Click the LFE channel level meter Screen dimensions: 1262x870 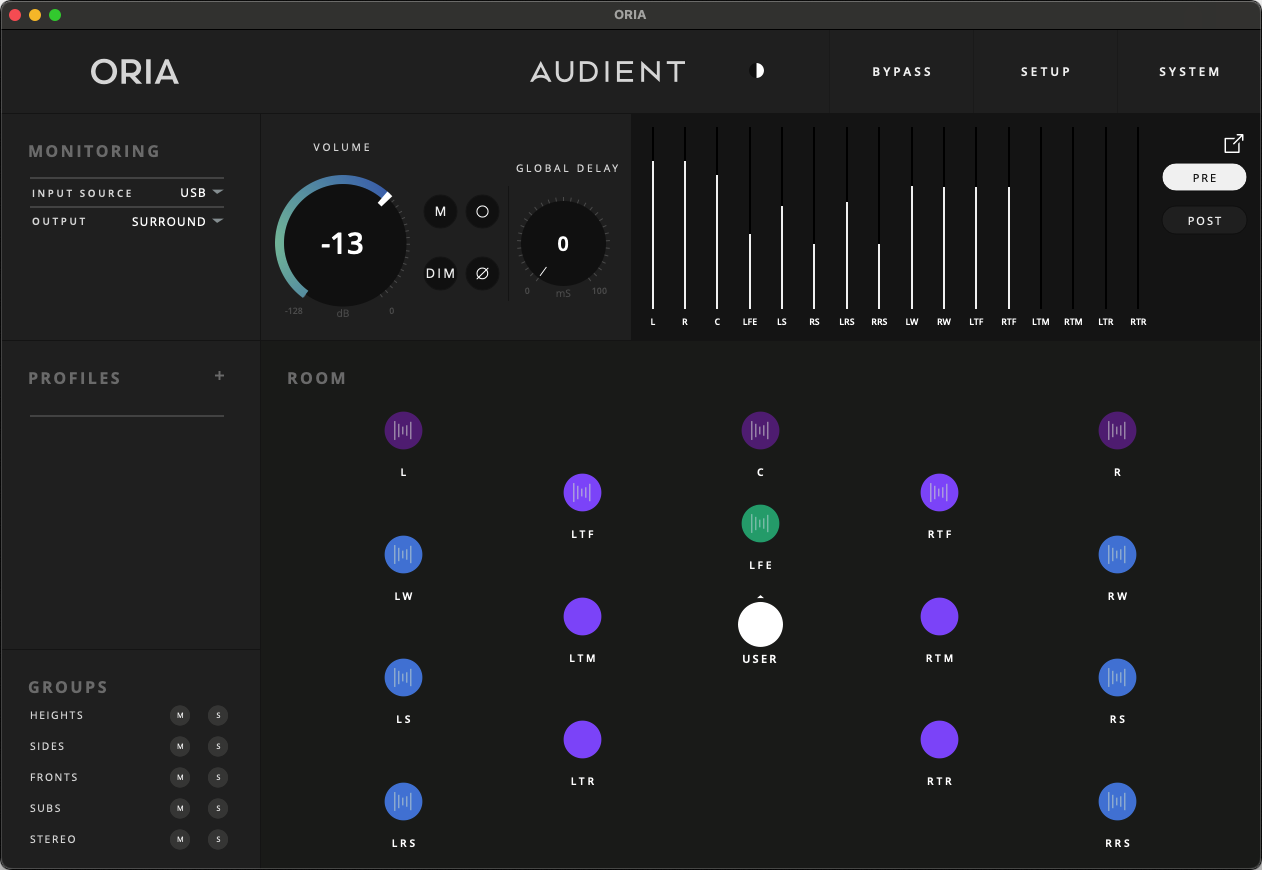click(x=750, y=218)
